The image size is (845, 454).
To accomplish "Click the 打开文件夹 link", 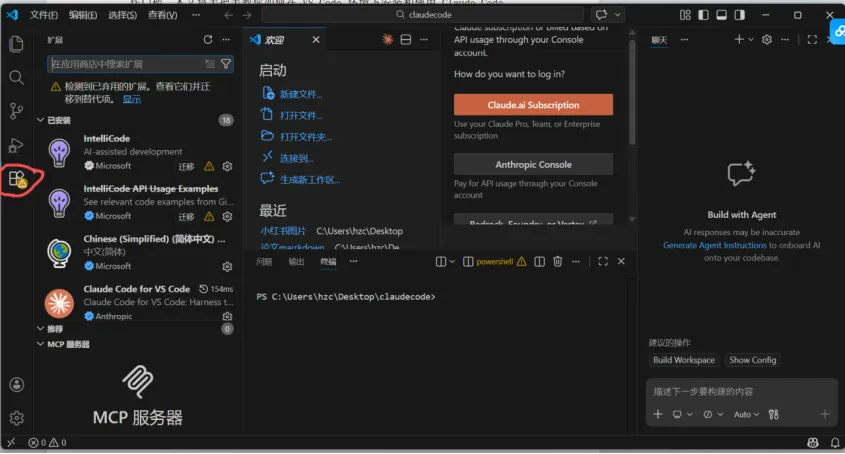I will tap(306, 136).
